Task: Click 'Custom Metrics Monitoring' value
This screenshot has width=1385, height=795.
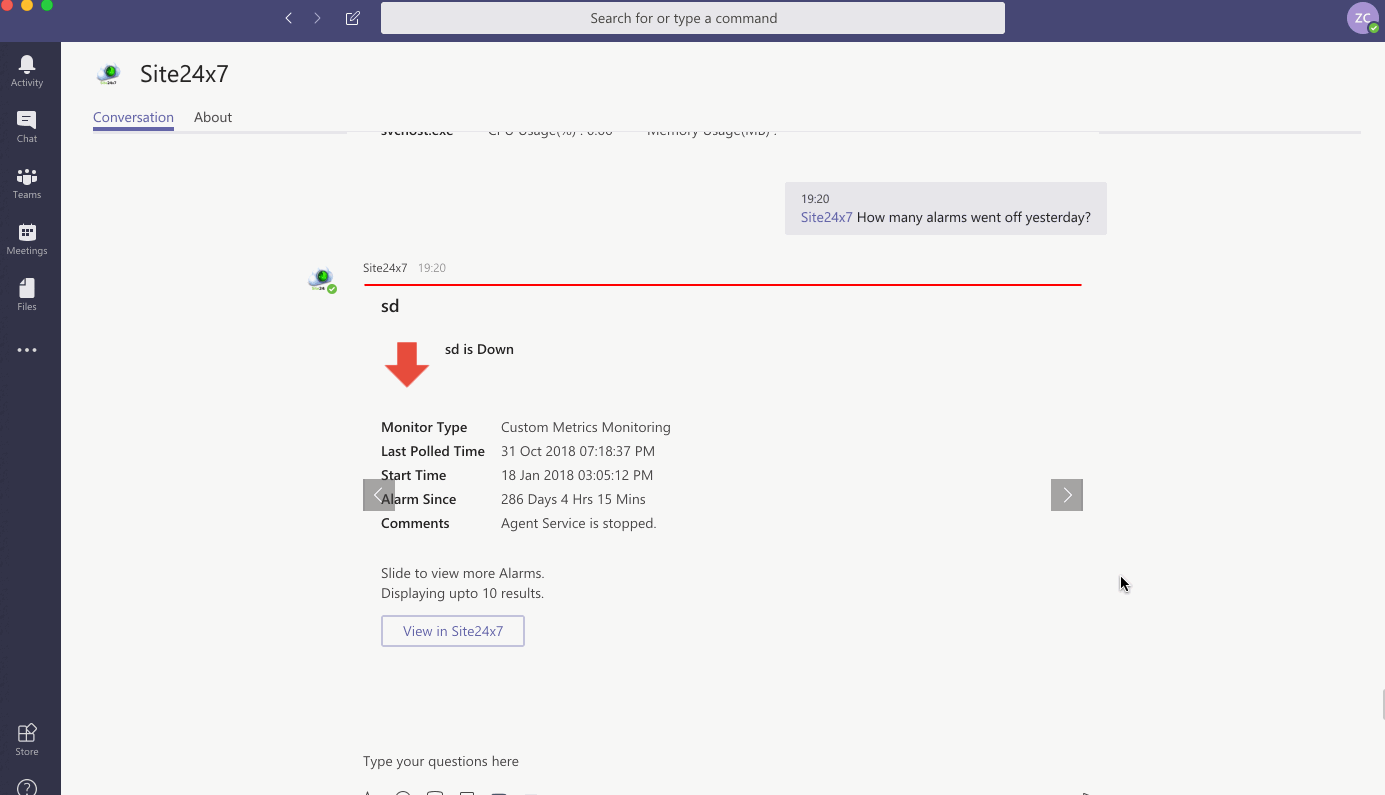Action: tap(586, 427)
